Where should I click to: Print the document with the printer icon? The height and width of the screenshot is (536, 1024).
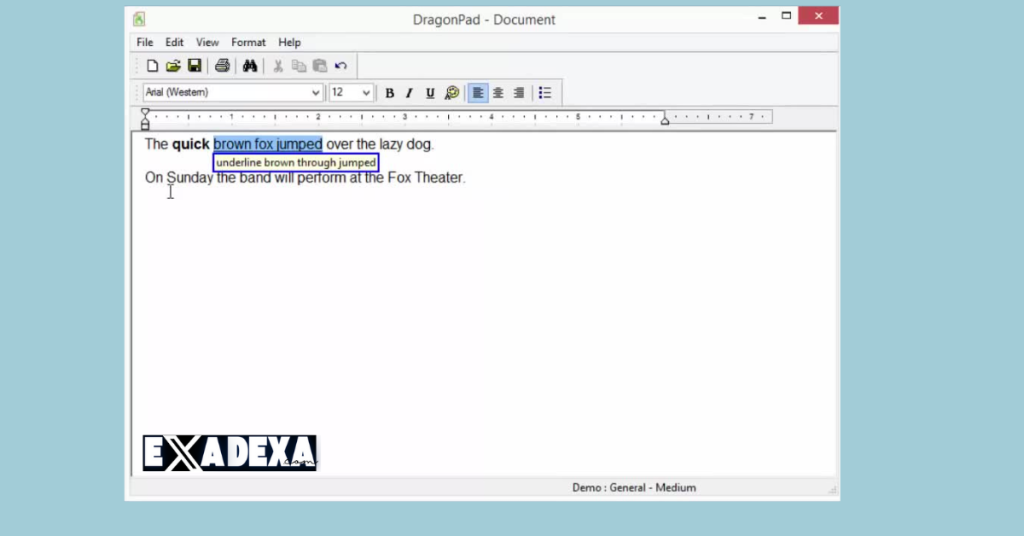(222, 66)
